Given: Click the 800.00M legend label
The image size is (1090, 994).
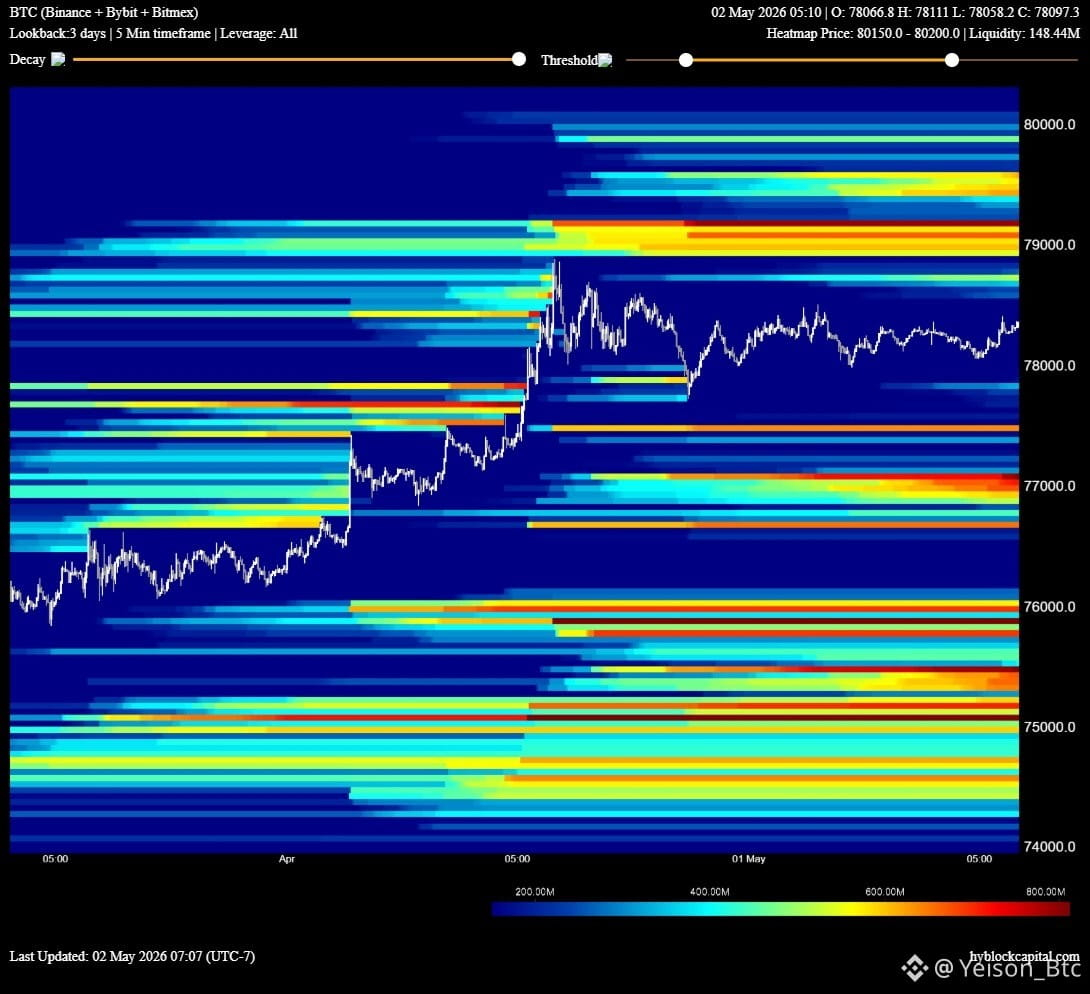Looking at the screenshot, I should 1046,892.
